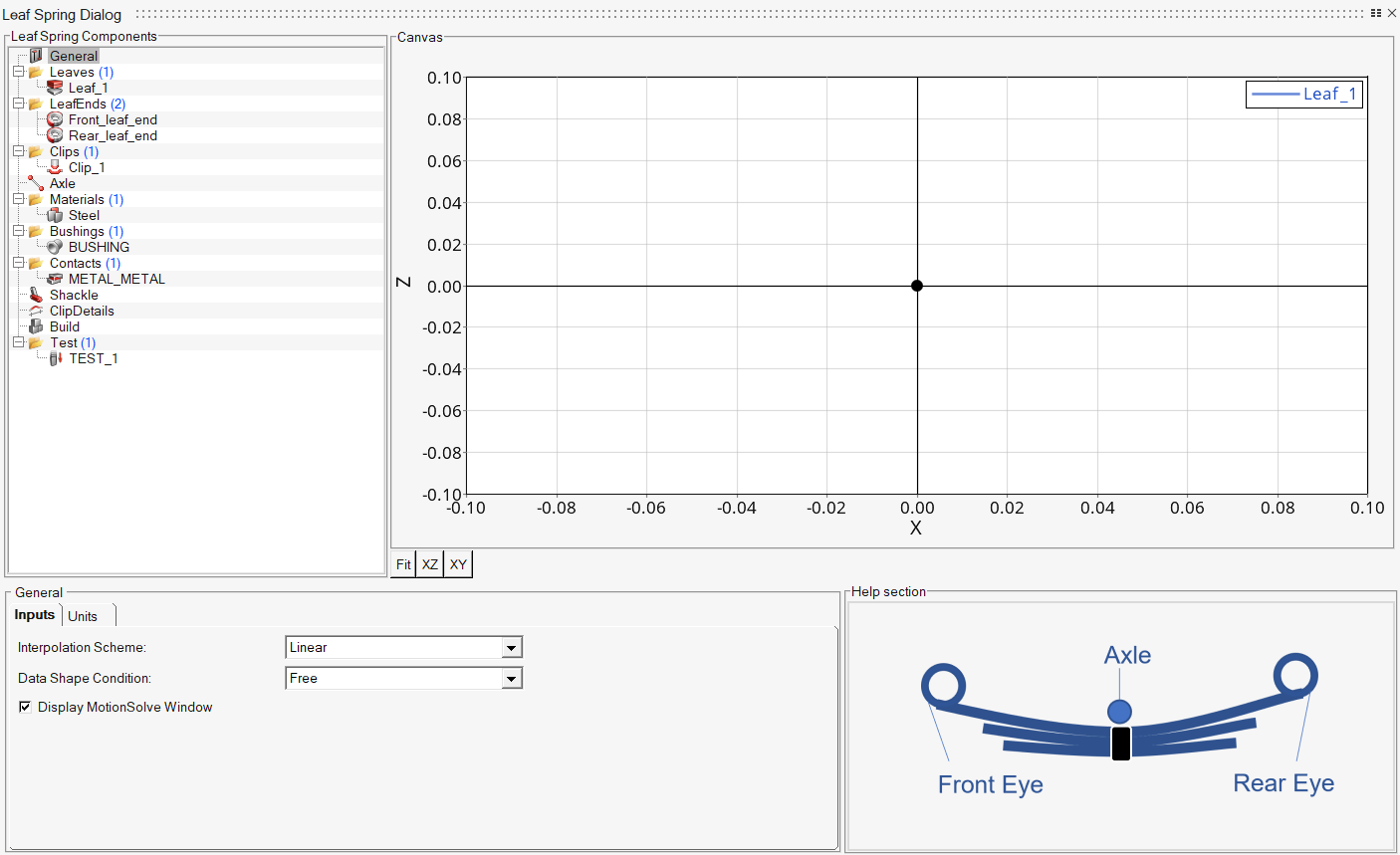The height and width of the screenshot is (855, 1400).
Task: Click the Front_leaf_end eye icon
Action: pos(55,119)
